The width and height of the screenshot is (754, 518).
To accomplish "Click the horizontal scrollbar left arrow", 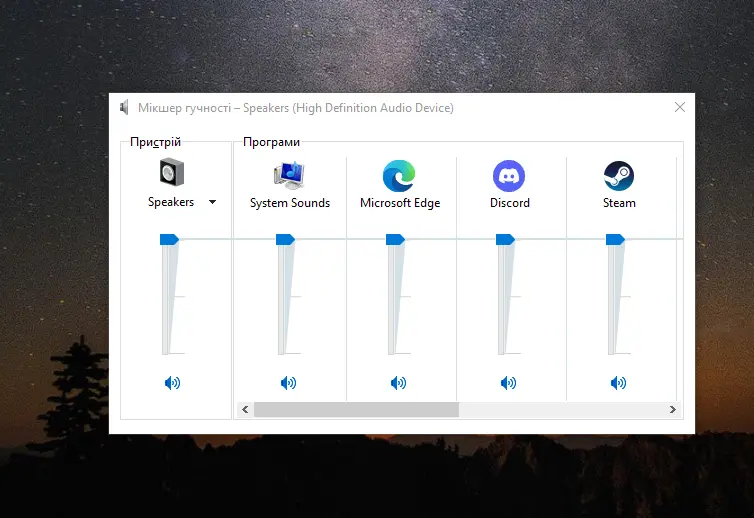I will [x=243, y=409].
